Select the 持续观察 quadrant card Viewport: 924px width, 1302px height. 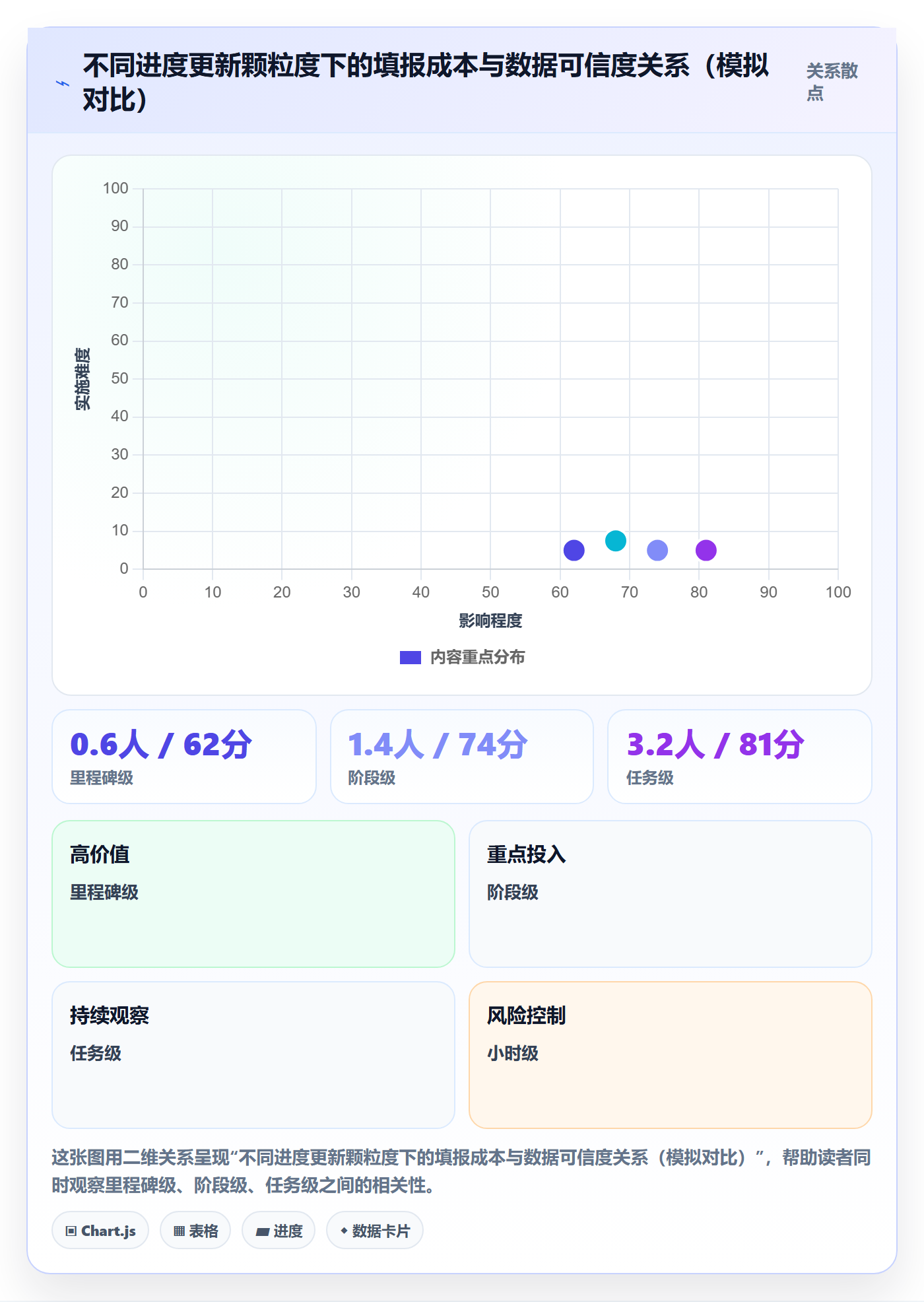pyautogui.click(x=253, y=1055)
